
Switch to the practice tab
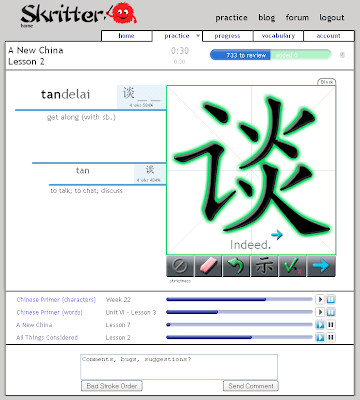pos(177,36)
